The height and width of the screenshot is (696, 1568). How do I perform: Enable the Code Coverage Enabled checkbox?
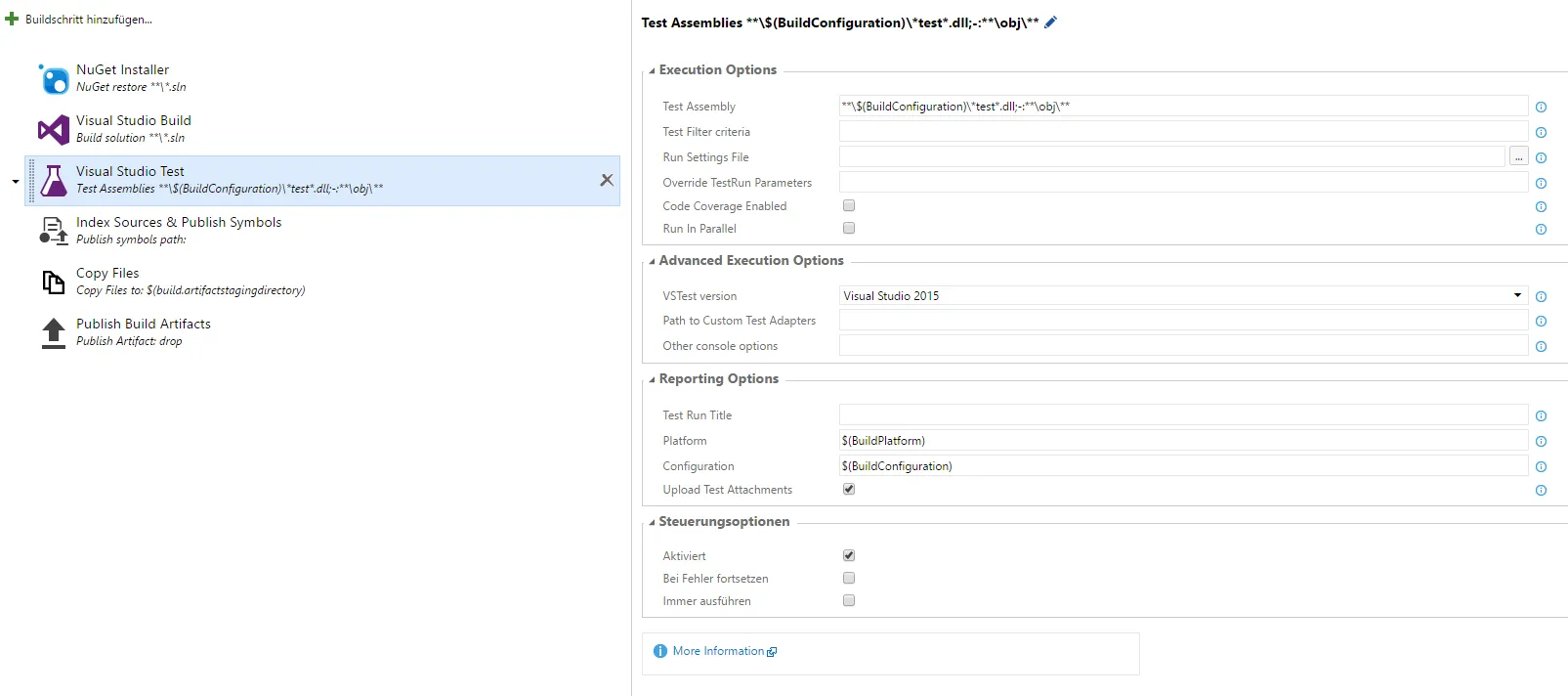coord(849,205)
